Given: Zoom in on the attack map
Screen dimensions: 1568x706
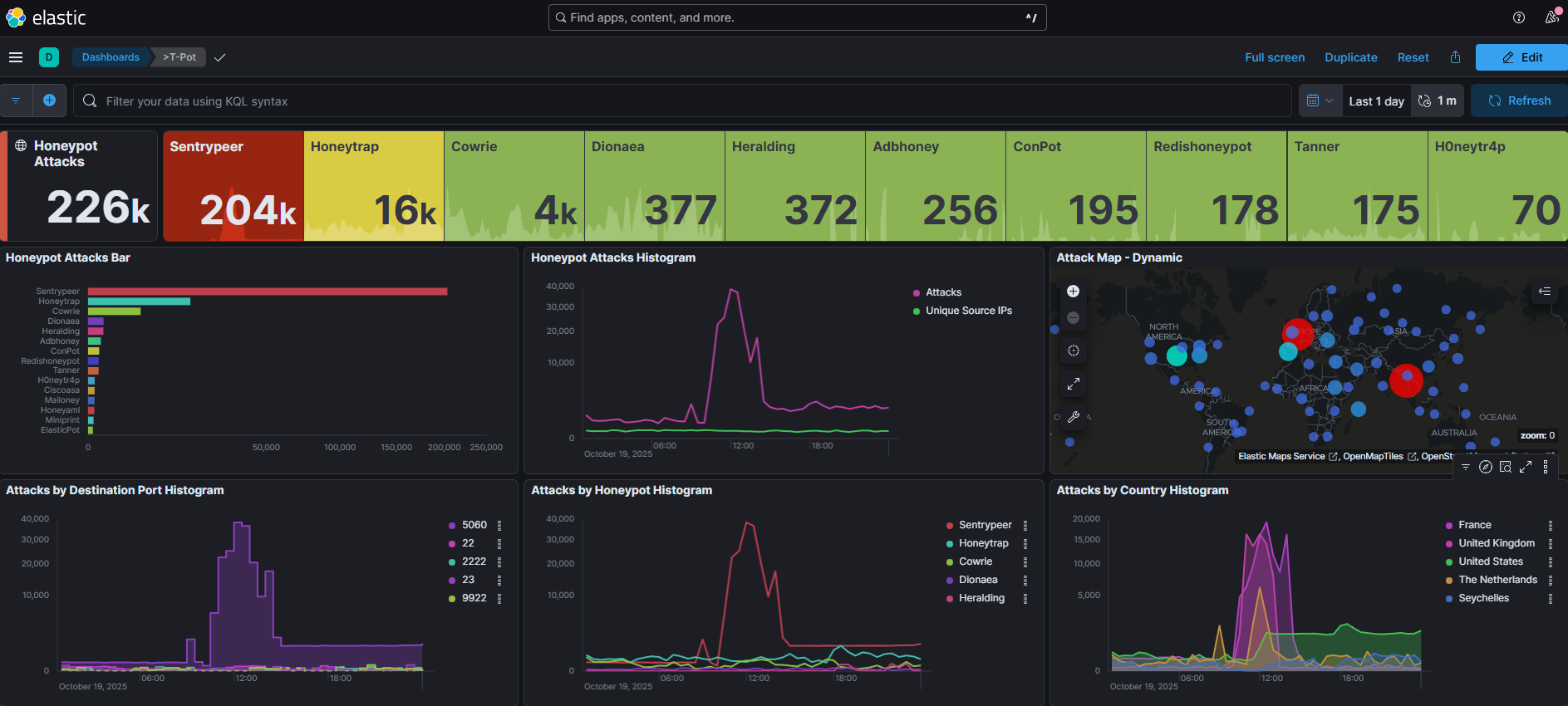Looking at the screenshot, I should (x=1073, y=292).
